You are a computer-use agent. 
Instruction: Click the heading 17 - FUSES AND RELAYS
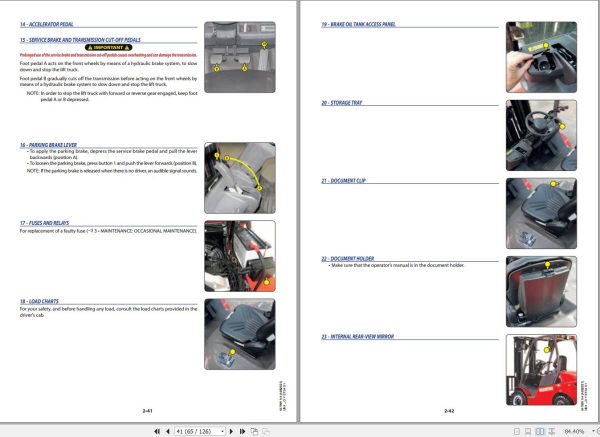[44, 223]
